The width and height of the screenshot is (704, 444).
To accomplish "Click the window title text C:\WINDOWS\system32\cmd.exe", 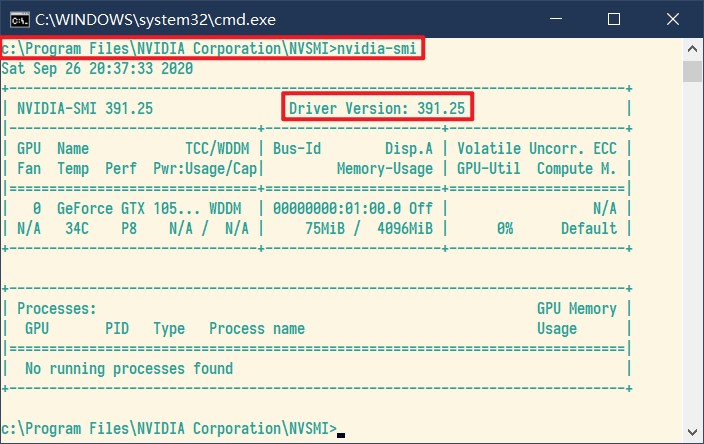I will tap(155, 20).
